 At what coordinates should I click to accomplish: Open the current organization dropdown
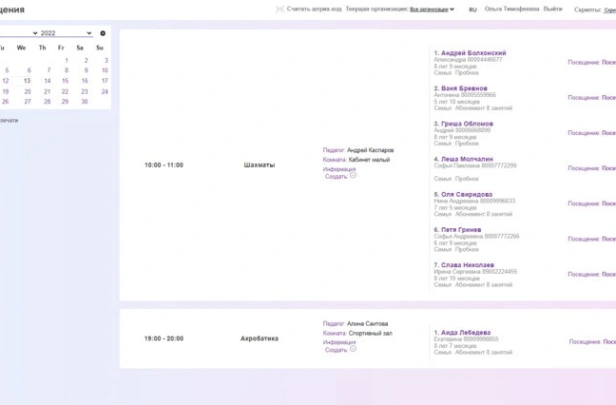(431, 9)
